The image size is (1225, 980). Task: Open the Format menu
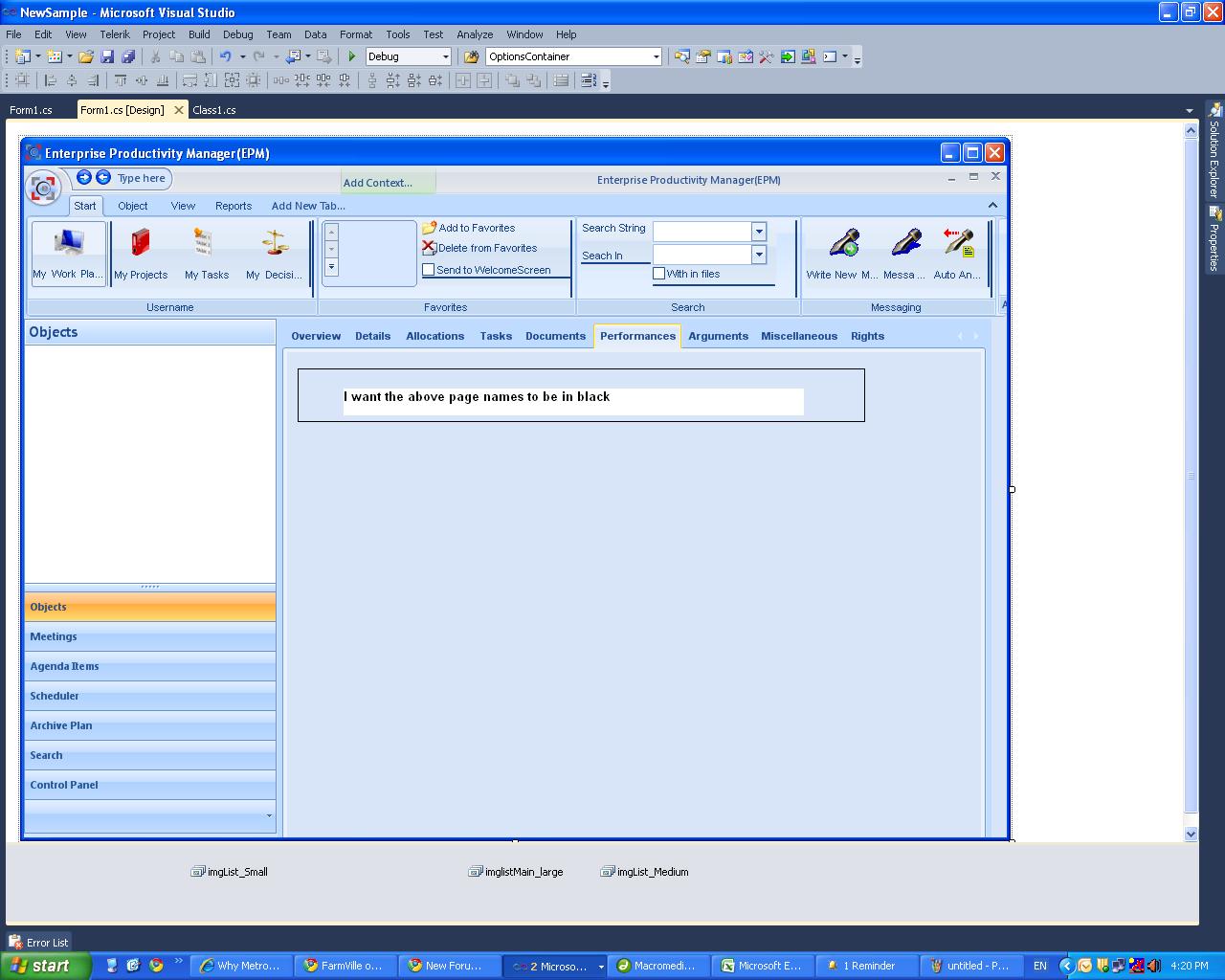pos(356,34)
